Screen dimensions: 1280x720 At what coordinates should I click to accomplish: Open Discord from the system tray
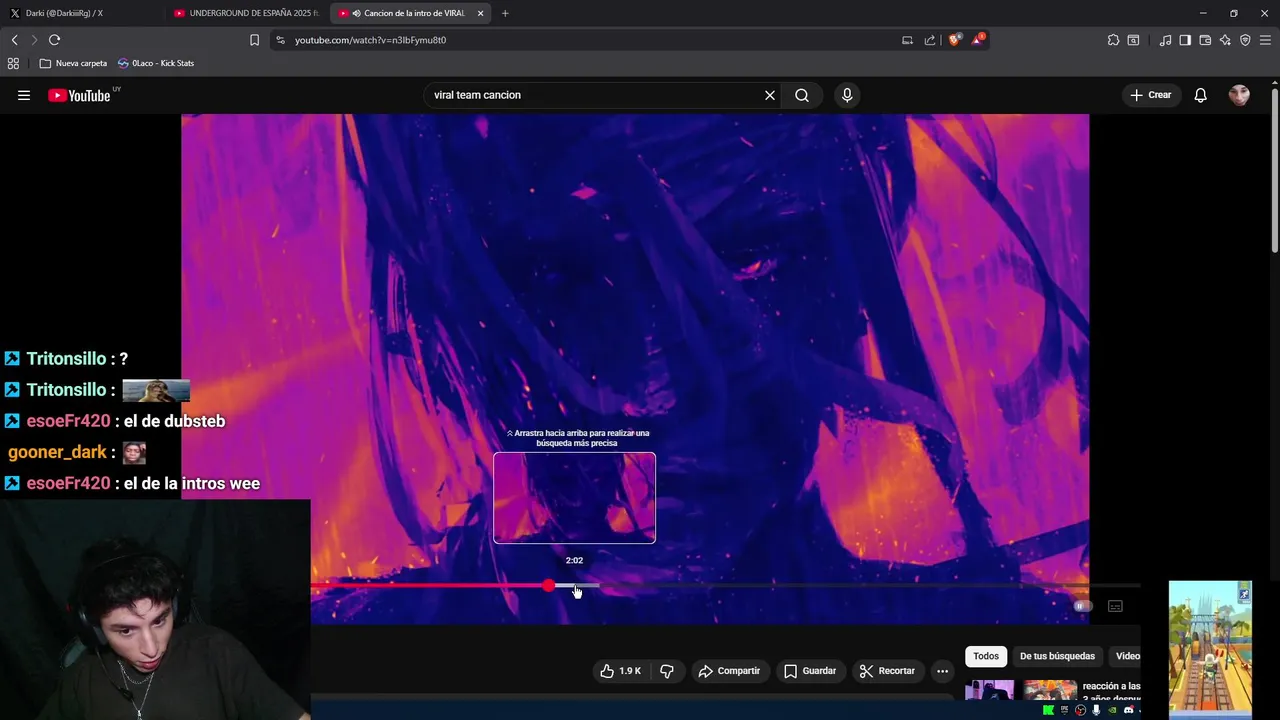coord(1128,710)
